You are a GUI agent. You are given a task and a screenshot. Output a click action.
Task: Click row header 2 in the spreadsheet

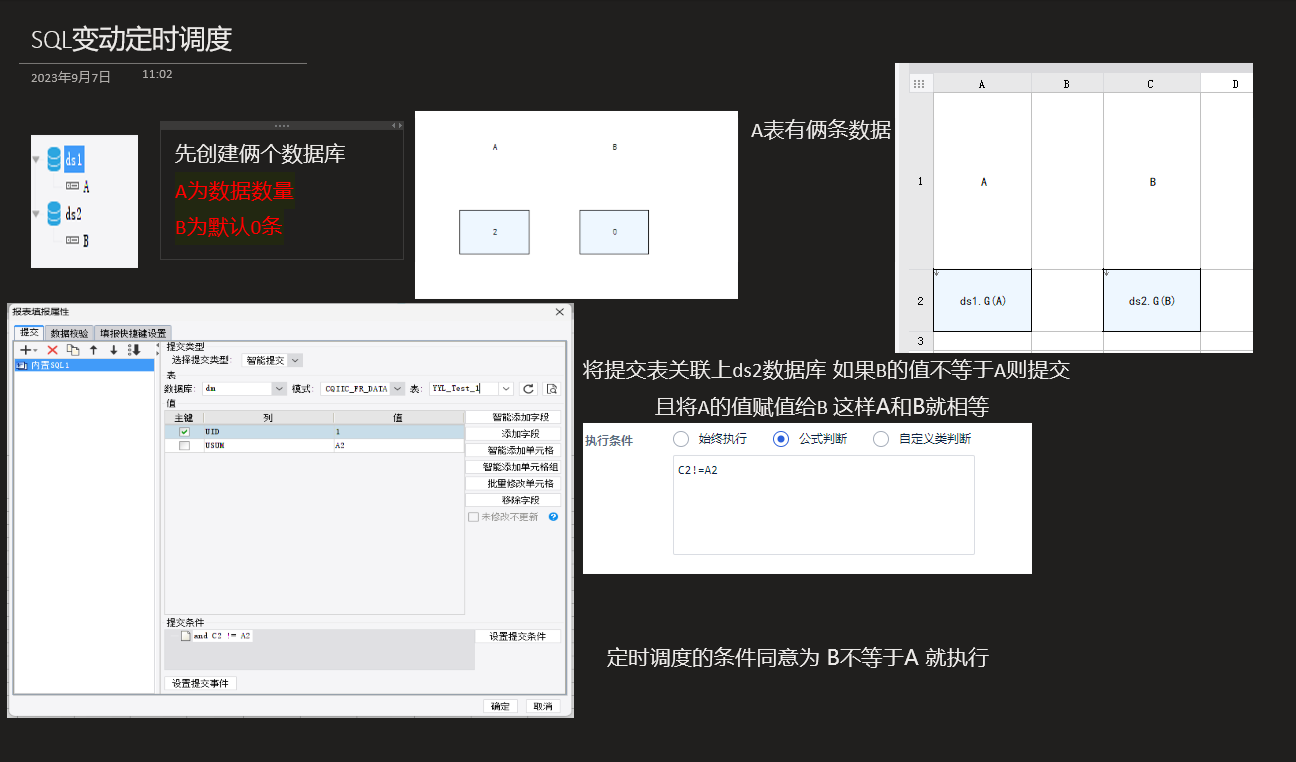coord(920,300)
